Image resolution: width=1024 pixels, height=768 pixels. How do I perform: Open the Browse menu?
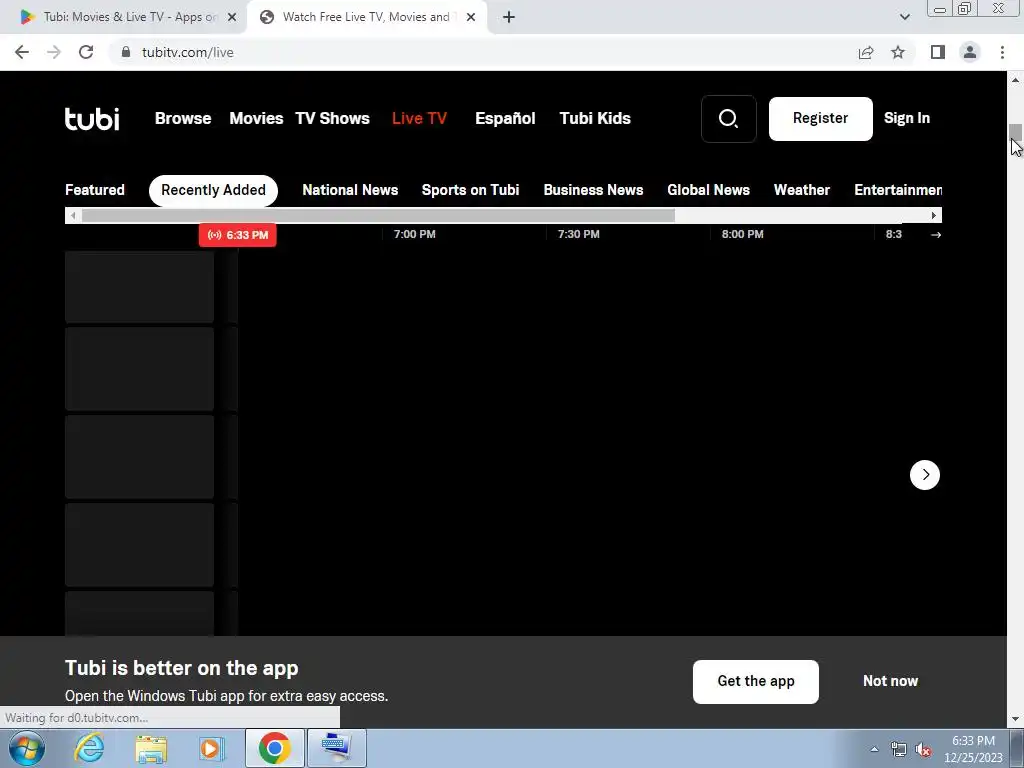183,118
